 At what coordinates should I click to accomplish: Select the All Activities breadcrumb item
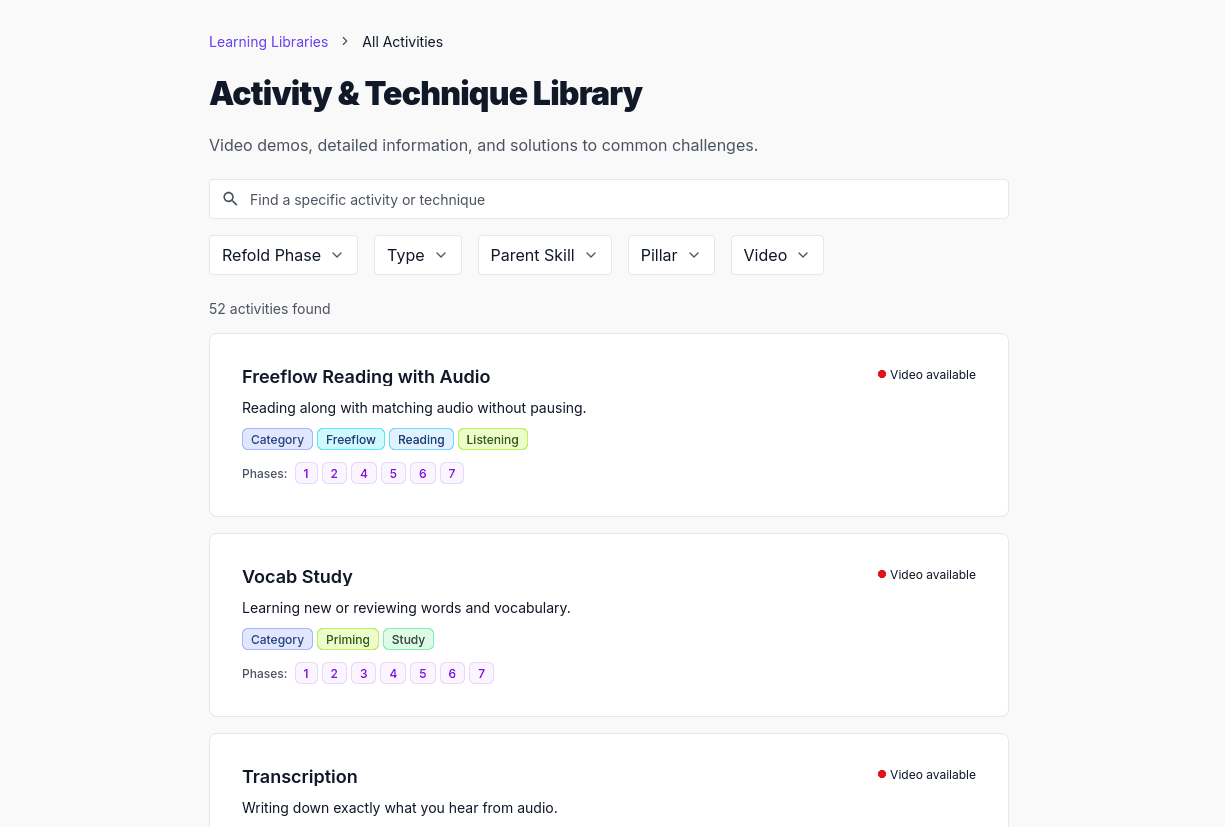(x=402, y=42)
